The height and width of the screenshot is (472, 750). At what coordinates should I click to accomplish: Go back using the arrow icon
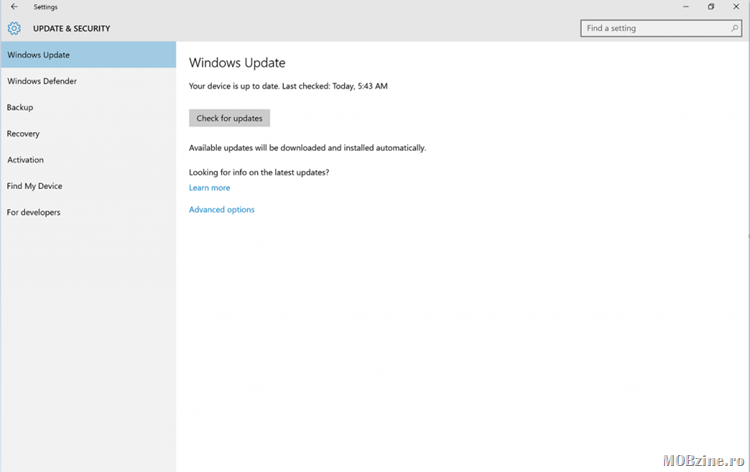pyautogui.click(x=14, y=7)
